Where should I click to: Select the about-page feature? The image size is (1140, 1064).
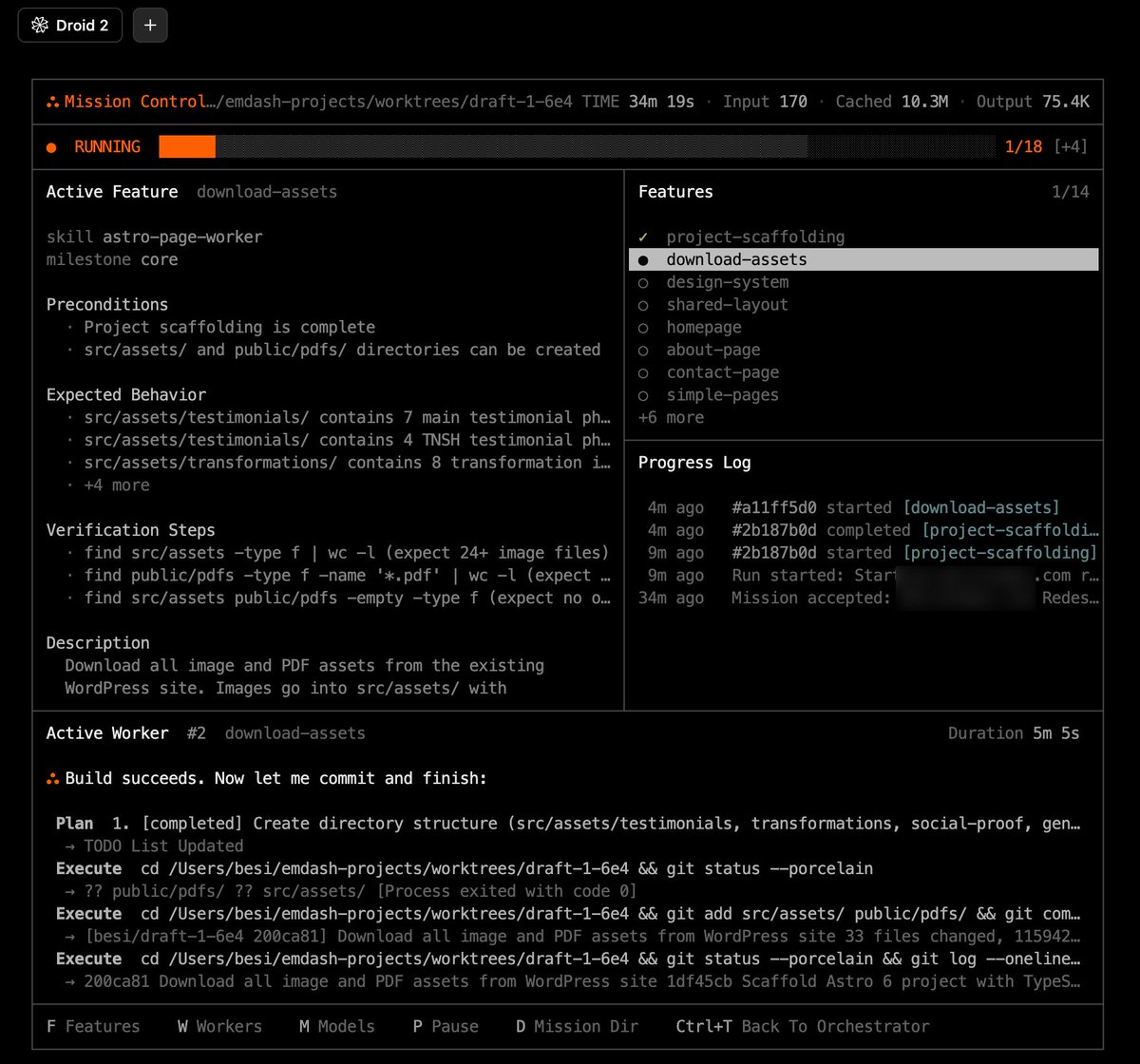point(713,350)
